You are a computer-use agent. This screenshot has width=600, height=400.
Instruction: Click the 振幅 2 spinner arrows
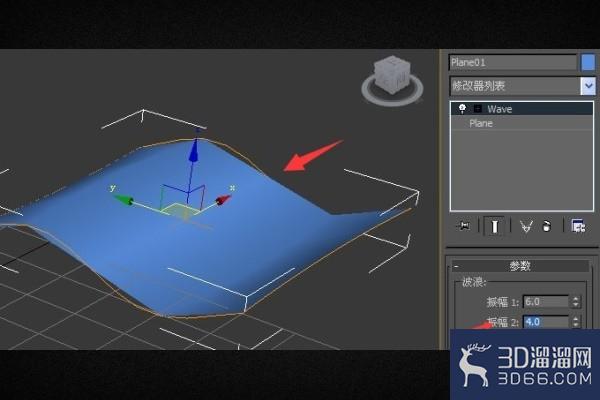pyautogui.click(x=576, y=322)
